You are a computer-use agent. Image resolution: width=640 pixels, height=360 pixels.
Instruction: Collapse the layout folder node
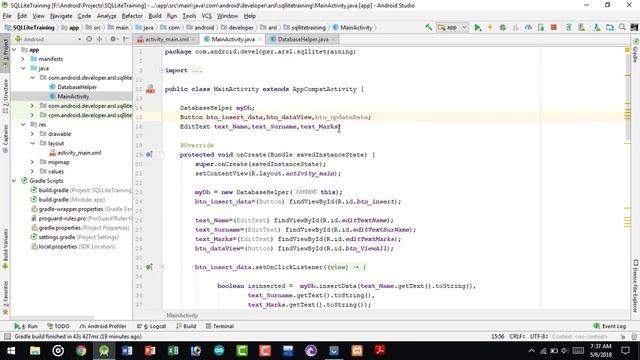tap(32, 143)
